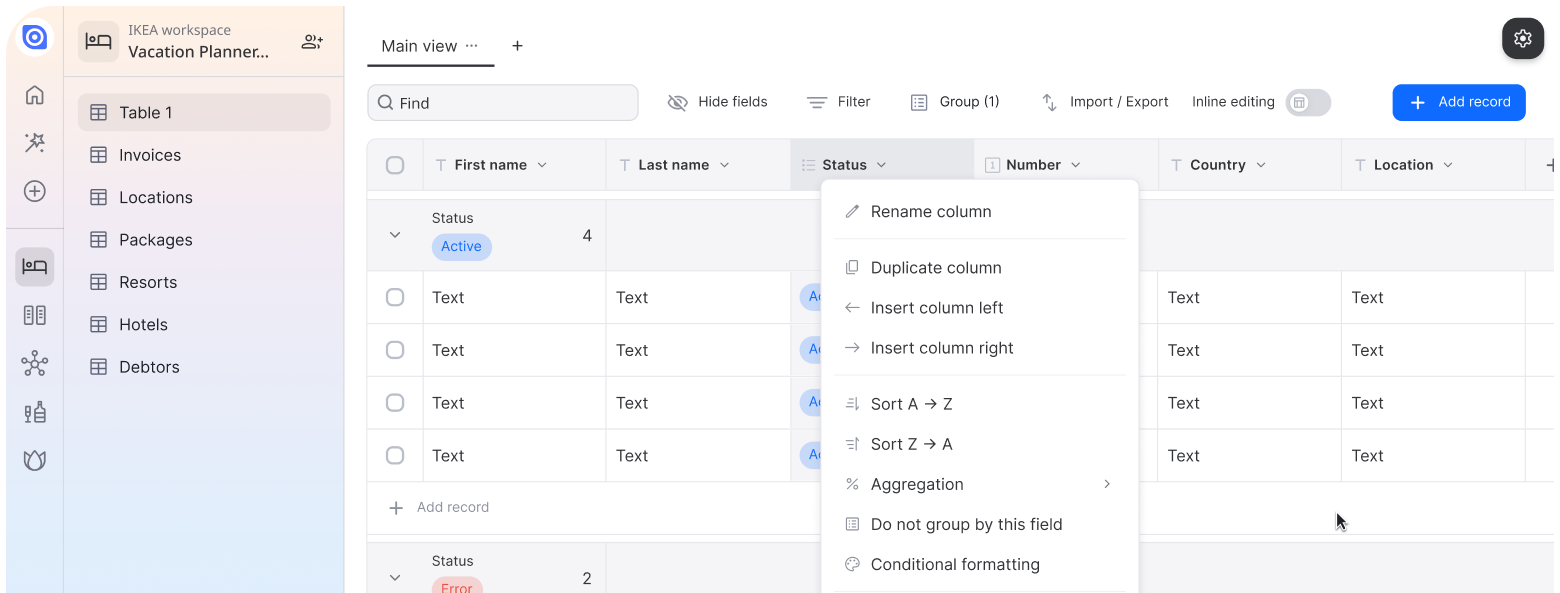Select Rename column menu entry
This screenshot has height=593, width=1560.
931,212
